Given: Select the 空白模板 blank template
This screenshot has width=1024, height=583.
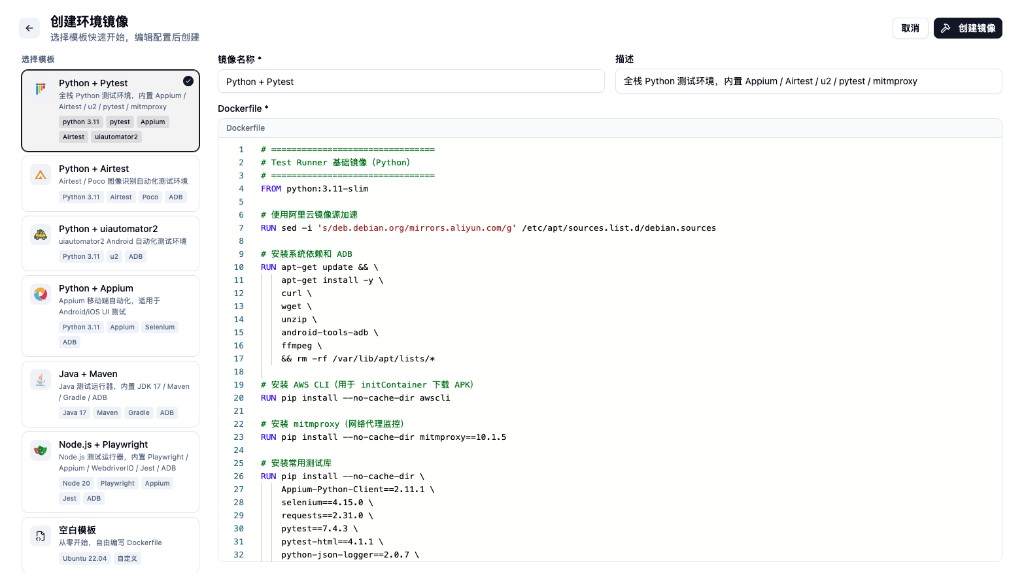Looking at the screenshot, I should [x=110, y=543].
